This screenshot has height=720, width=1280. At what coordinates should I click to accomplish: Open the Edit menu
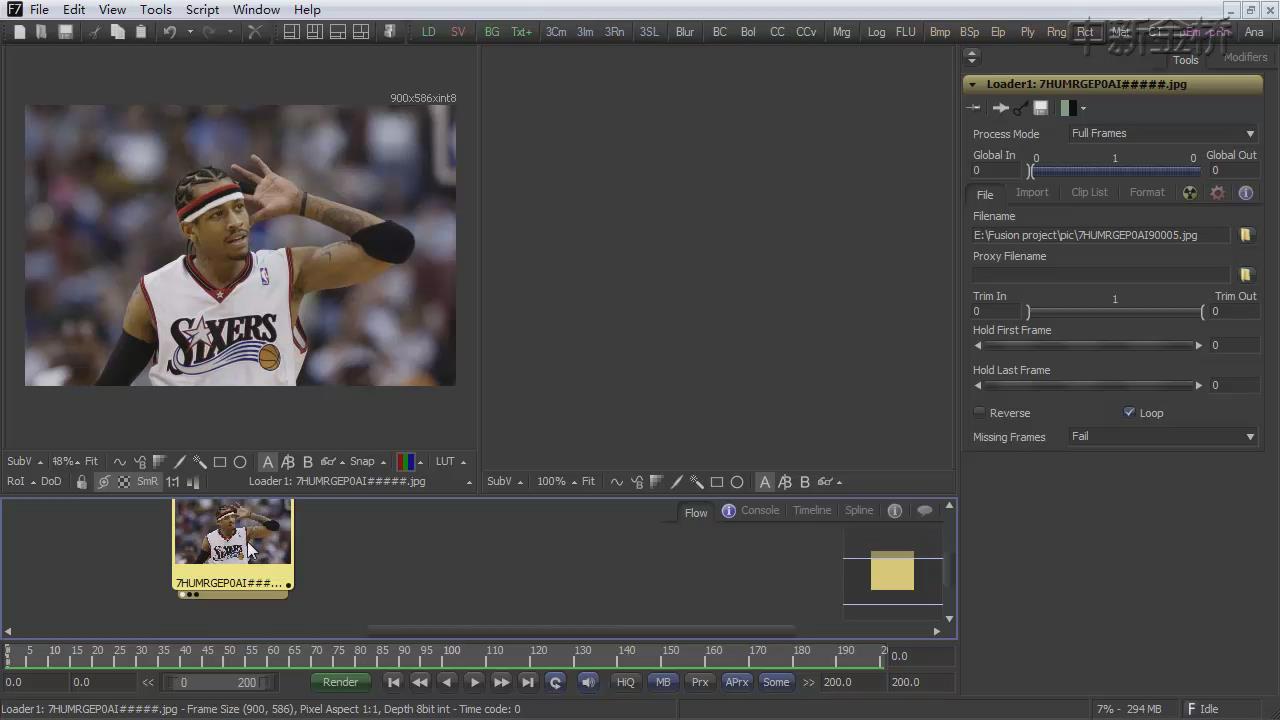(74, 9)
